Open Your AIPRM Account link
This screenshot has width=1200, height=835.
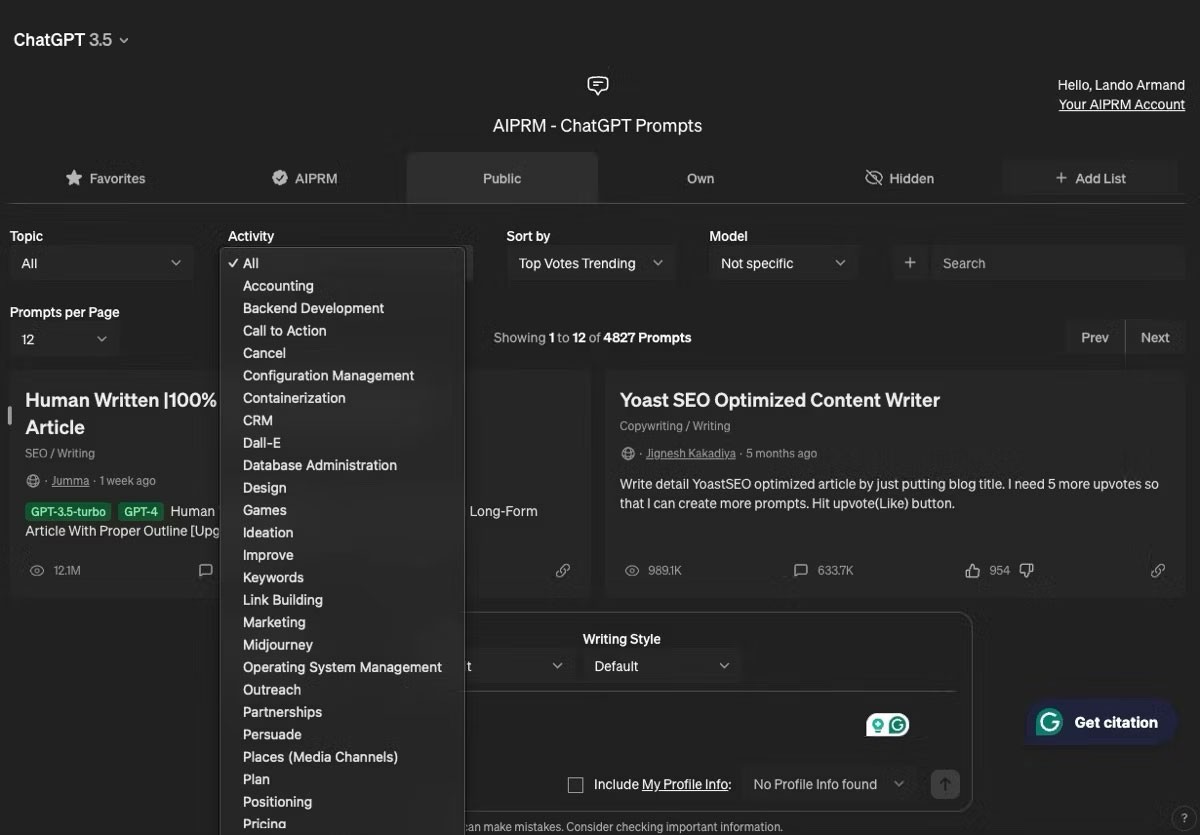coord(1121,104)
